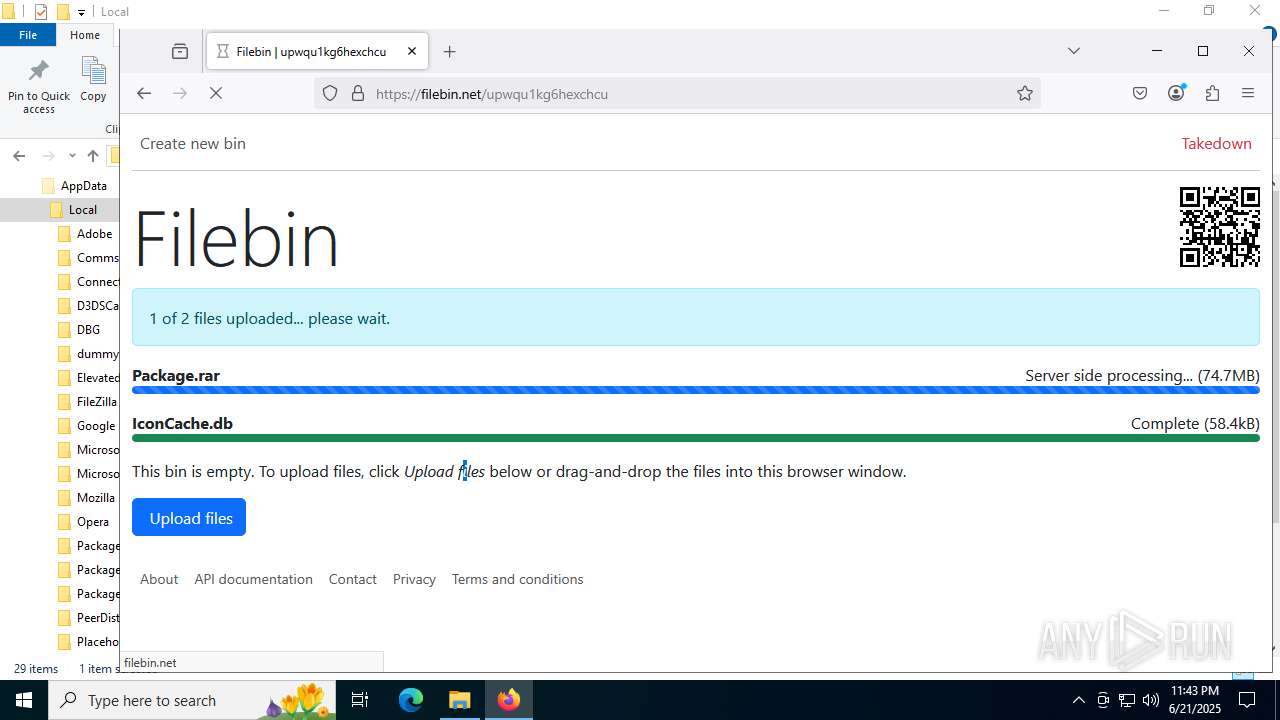Launch Microsoft Edge from taskbar
Viewport: 1280px width, 720px height.
pyautogui.click(x=411, y=700)
